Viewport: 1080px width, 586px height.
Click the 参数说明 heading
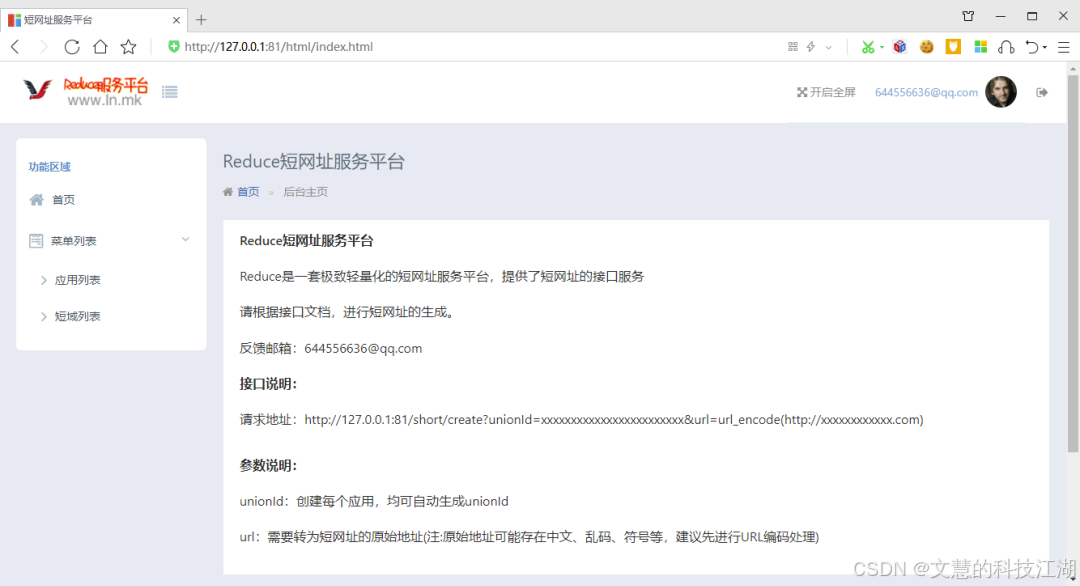[x=268, y=465]
